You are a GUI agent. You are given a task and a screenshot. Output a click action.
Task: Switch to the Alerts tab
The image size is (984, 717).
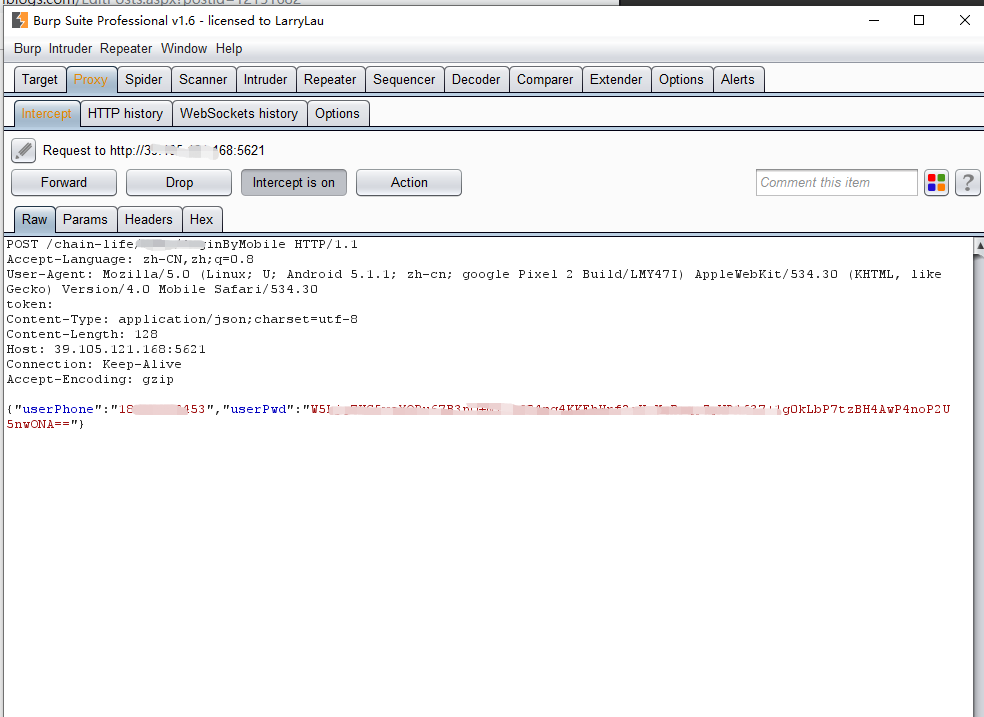(x=738, y=80)
